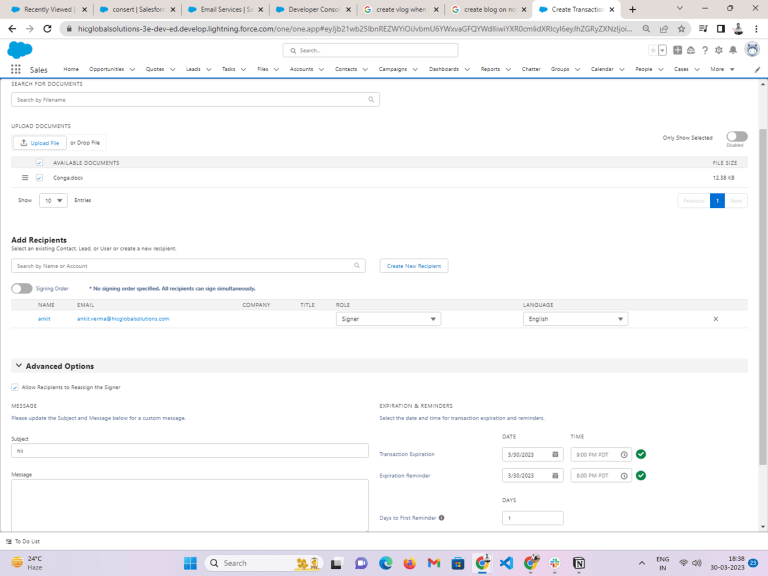Open the Transaction Expiration calendar picker
768x576 pixels.
[x=555, y=455]
